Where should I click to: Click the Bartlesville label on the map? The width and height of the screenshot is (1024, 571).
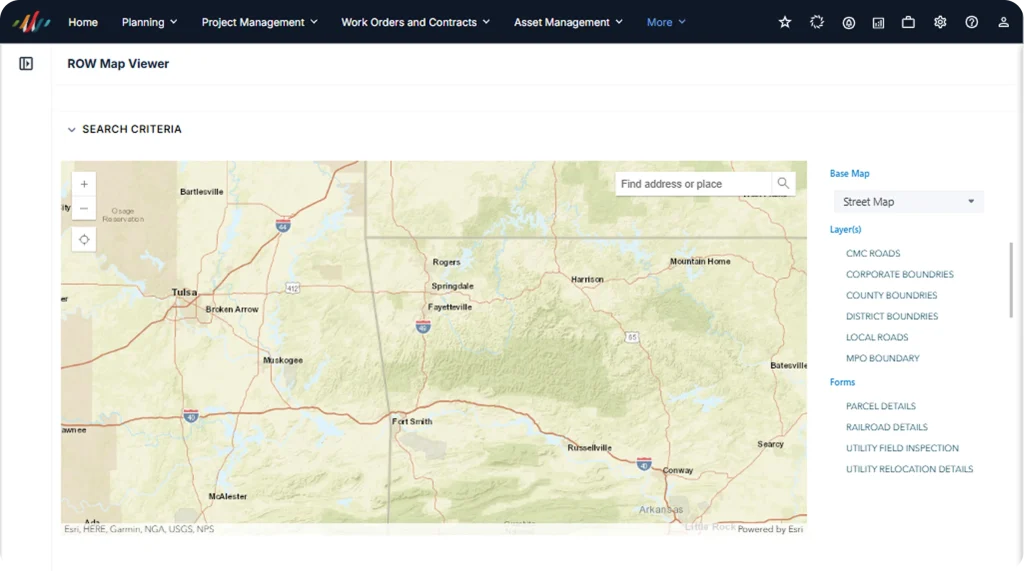(202, 192)
